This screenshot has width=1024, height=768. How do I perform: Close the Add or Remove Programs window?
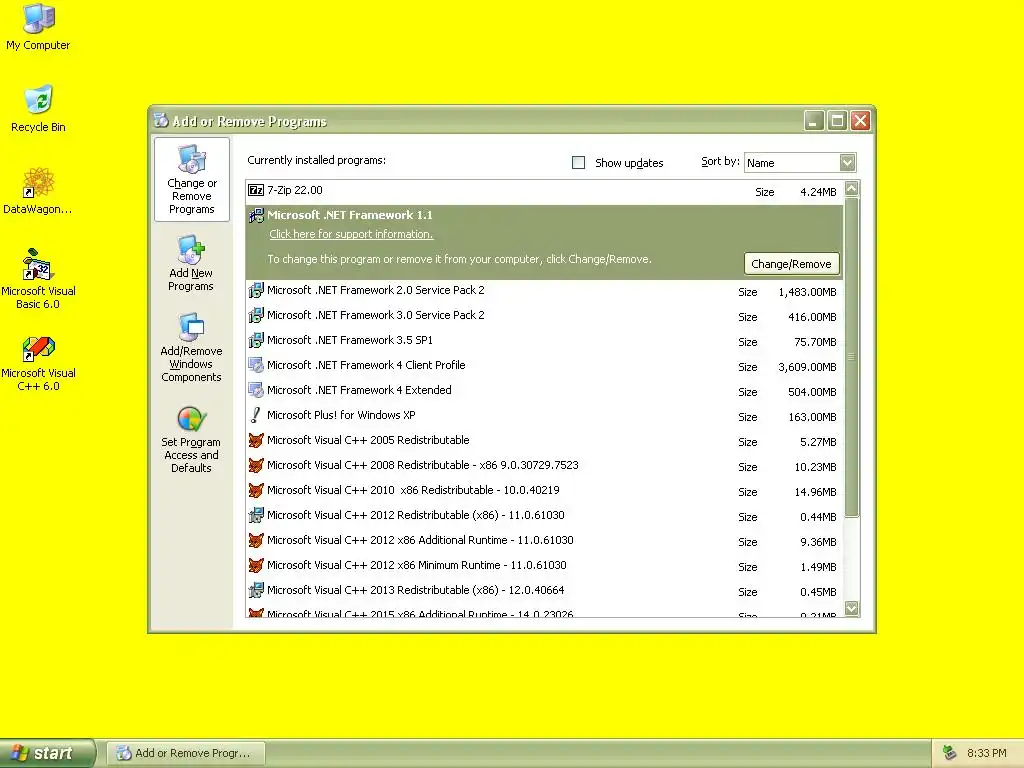click(861, 121)
